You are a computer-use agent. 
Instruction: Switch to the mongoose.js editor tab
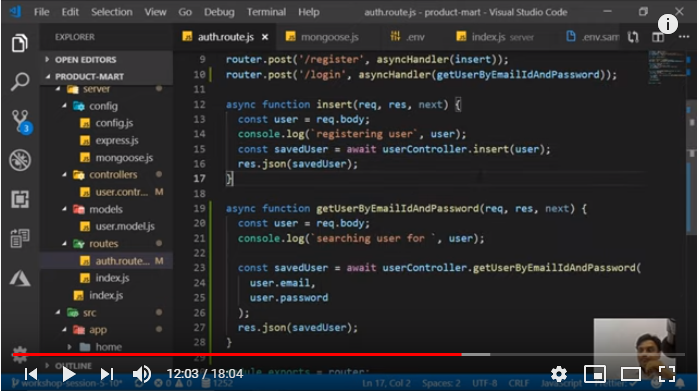[x=322, y=37]
